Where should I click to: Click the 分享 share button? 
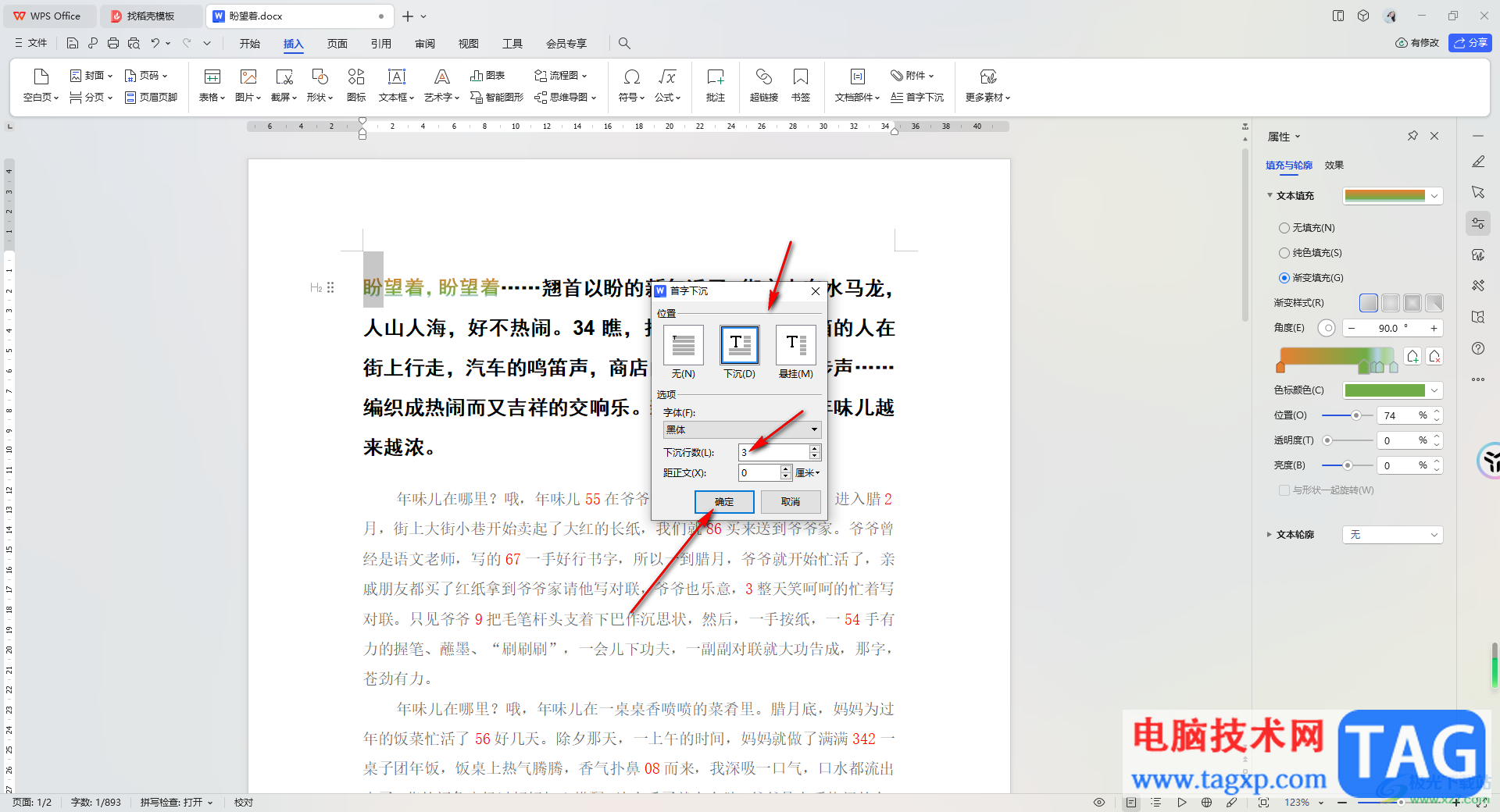click(1470, 43)
